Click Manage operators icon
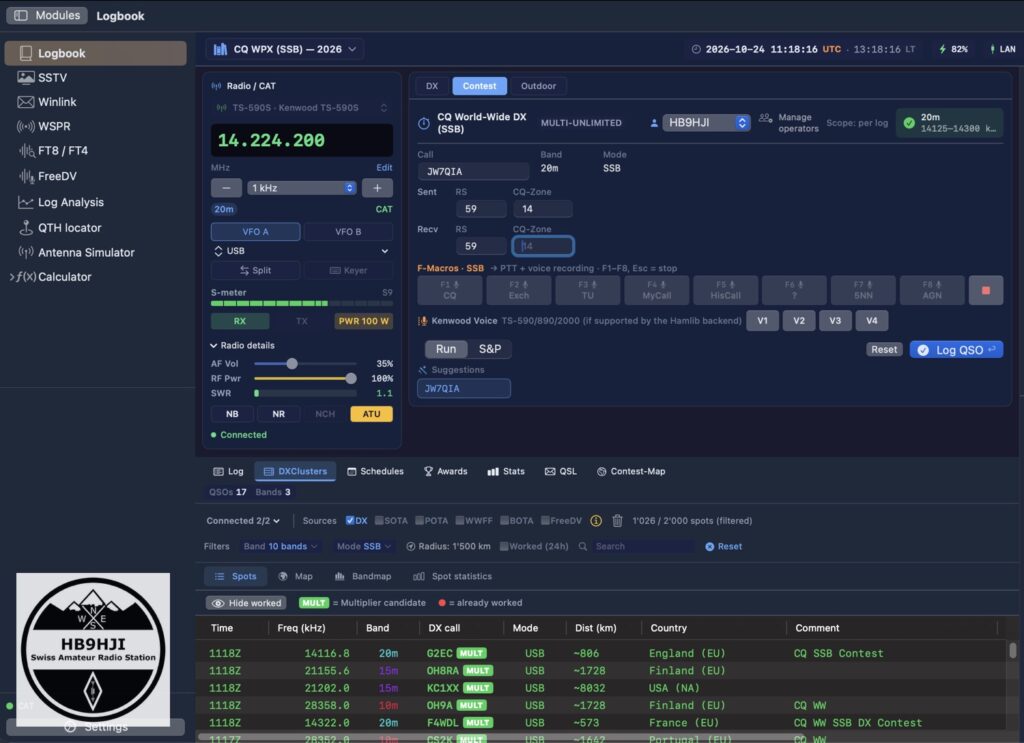1024x743 pixels. 765,118
